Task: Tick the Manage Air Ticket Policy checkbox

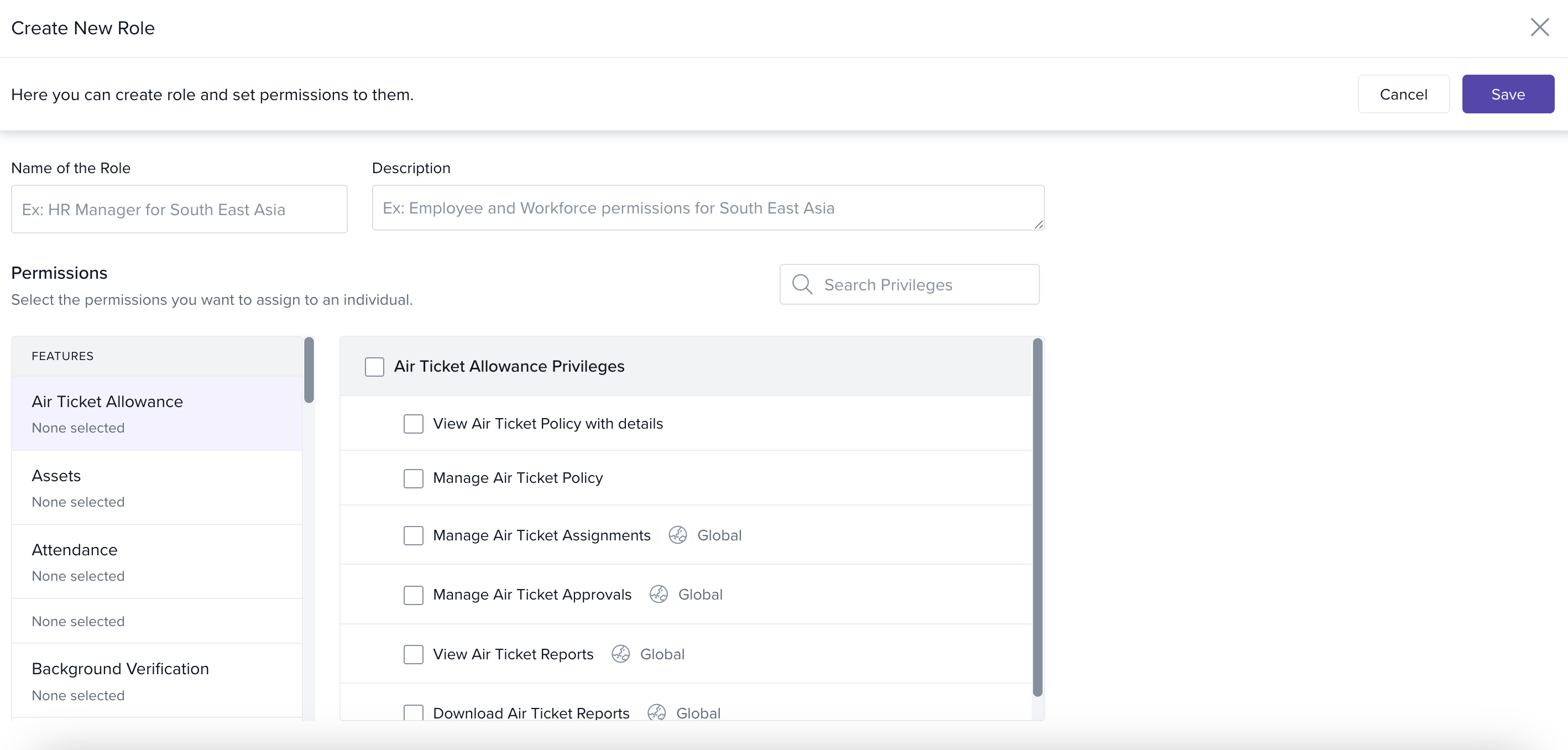Action: point(414,478)
